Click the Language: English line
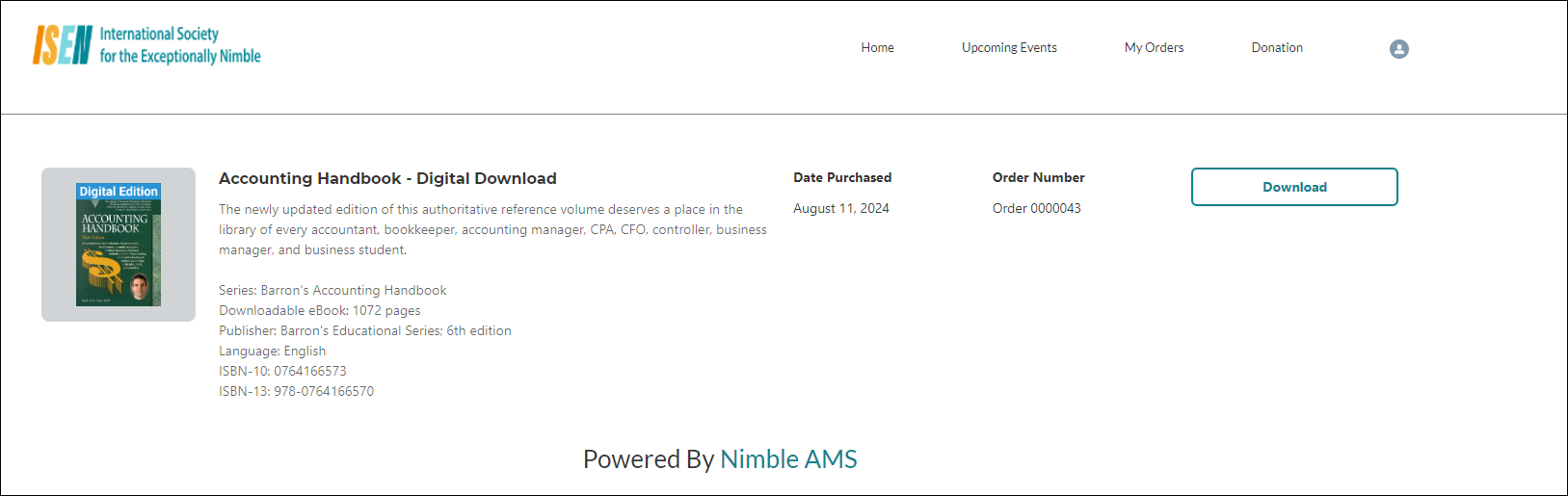Viewport: 1568px width, 496px height. [272, 351]
